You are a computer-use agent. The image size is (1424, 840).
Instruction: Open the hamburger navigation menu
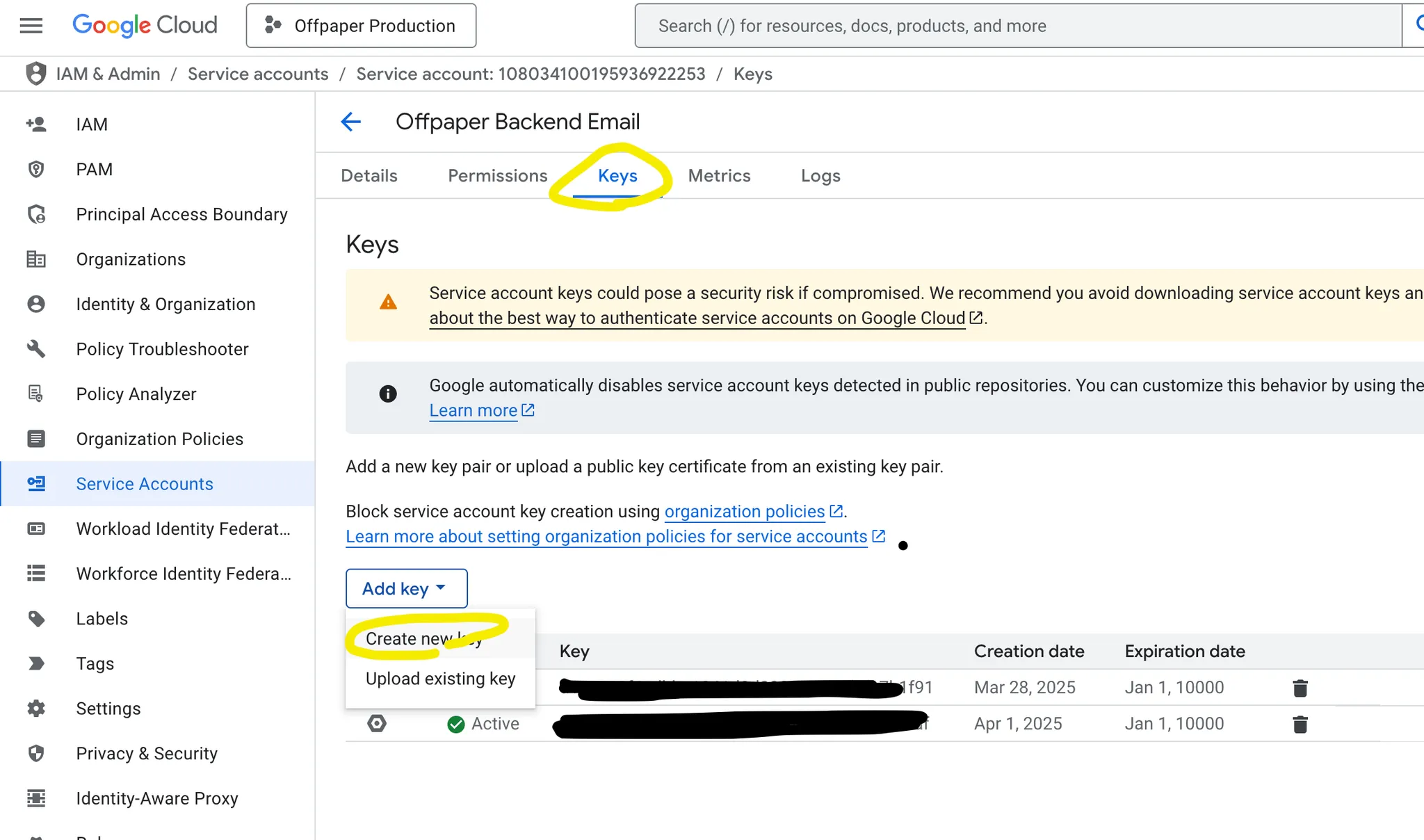(x=31, y=26)
